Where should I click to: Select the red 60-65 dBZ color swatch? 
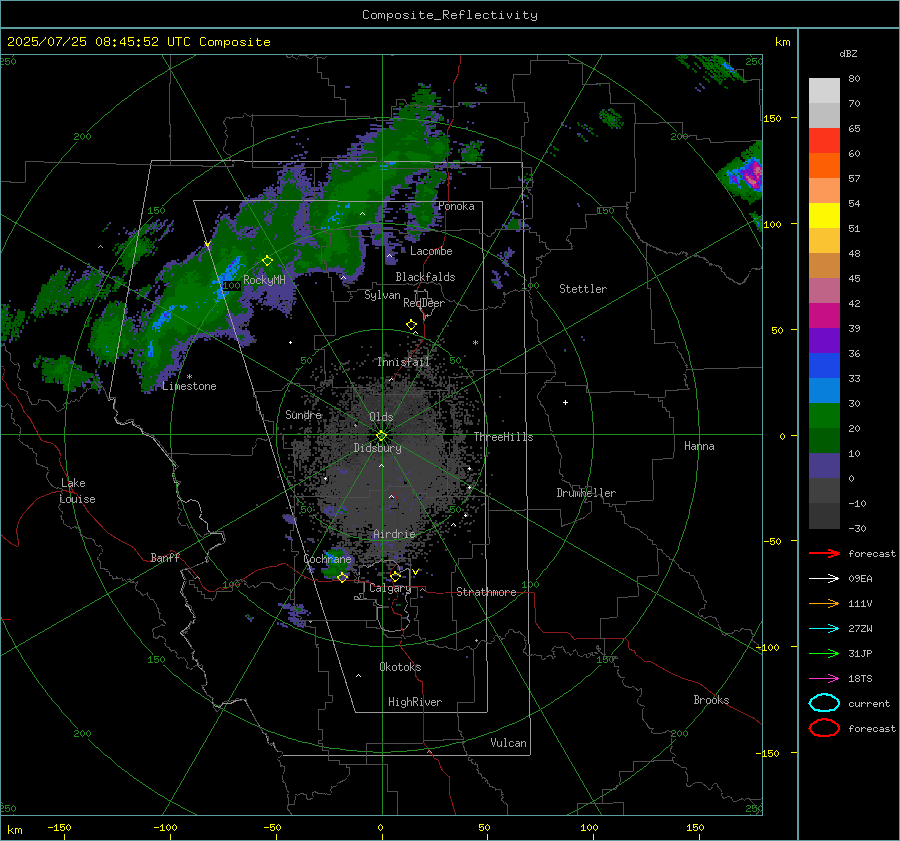[x=824, y=141]
